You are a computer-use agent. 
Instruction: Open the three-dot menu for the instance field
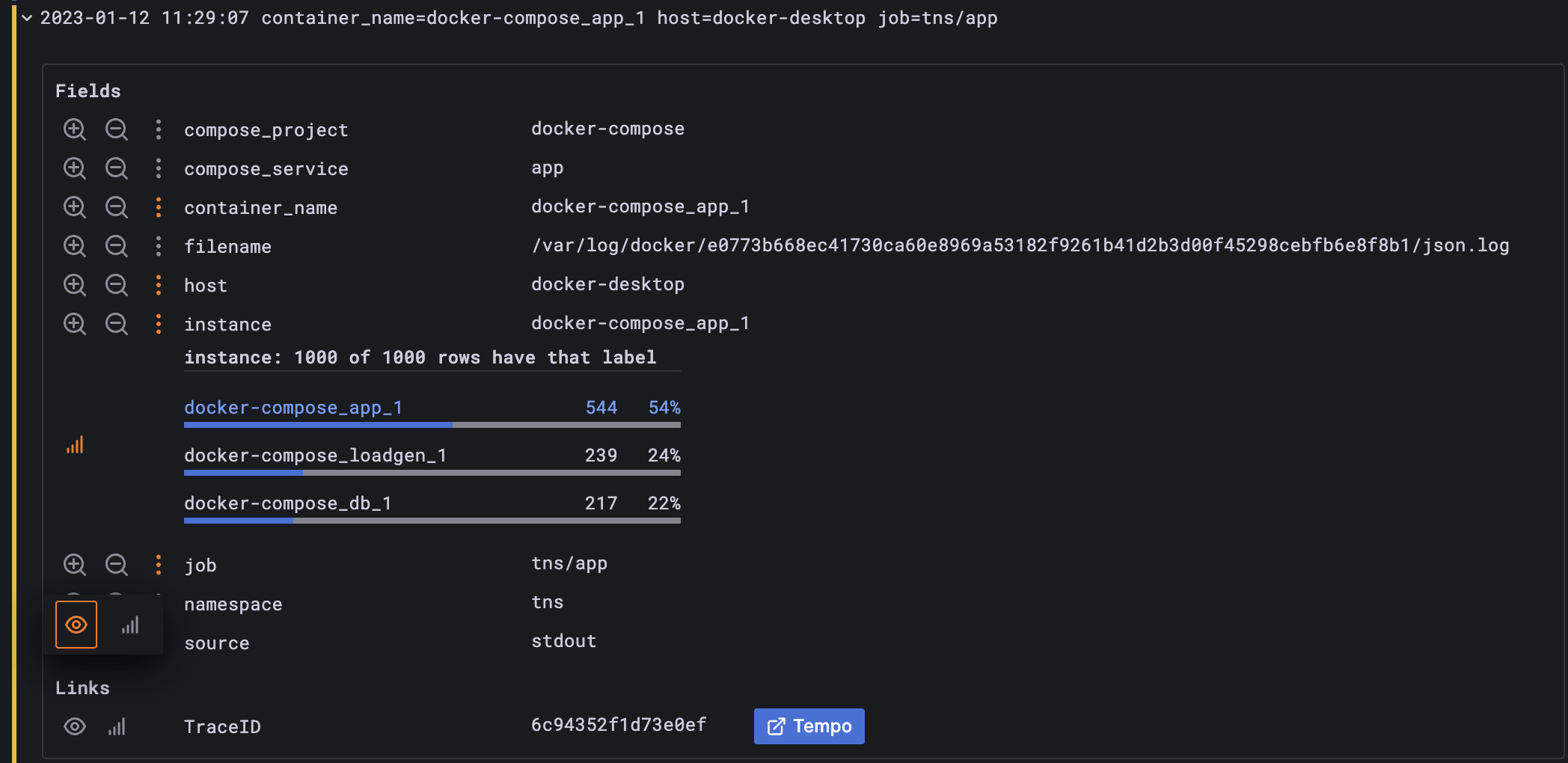(159, 324)
